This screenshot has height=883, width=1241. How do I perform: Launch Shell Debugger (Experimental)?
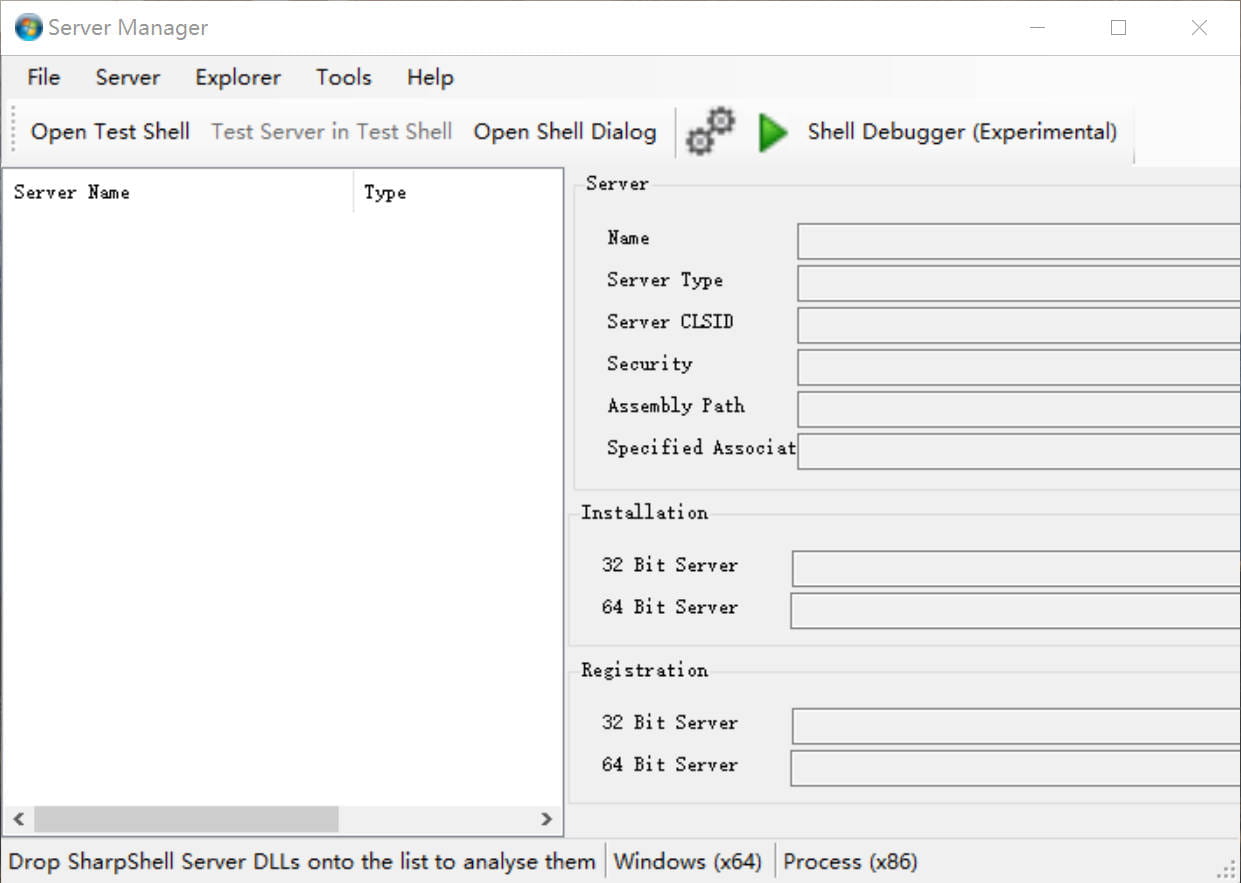(962, 132)
